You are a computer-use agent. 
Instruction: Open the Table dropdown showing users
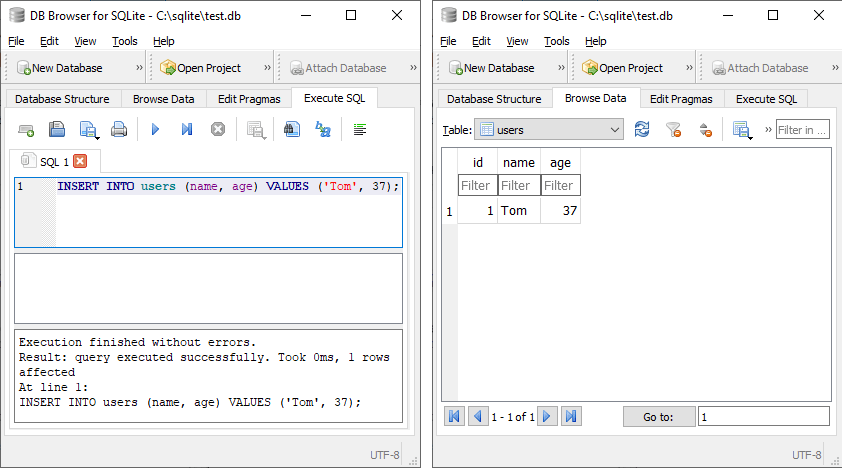[x=549, y=129]
